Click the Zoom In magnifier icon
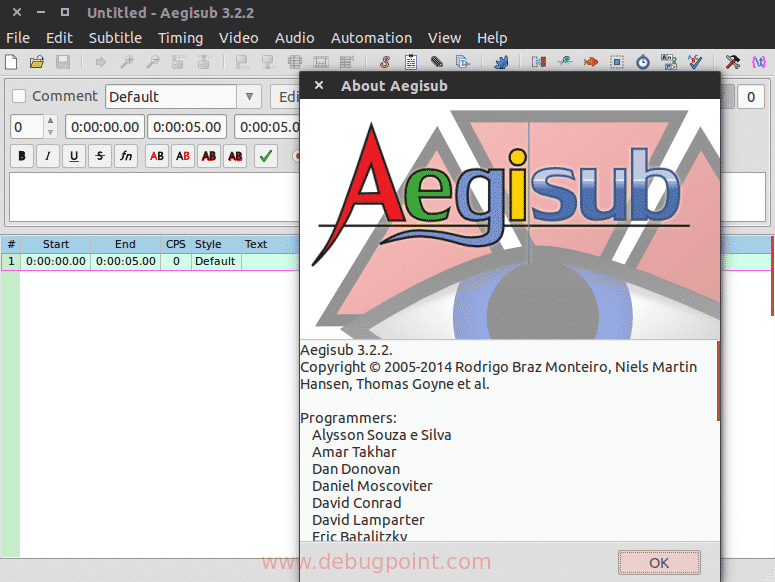Image resolution: width=775 pixels, height=582 pixels. coord(127,62)
